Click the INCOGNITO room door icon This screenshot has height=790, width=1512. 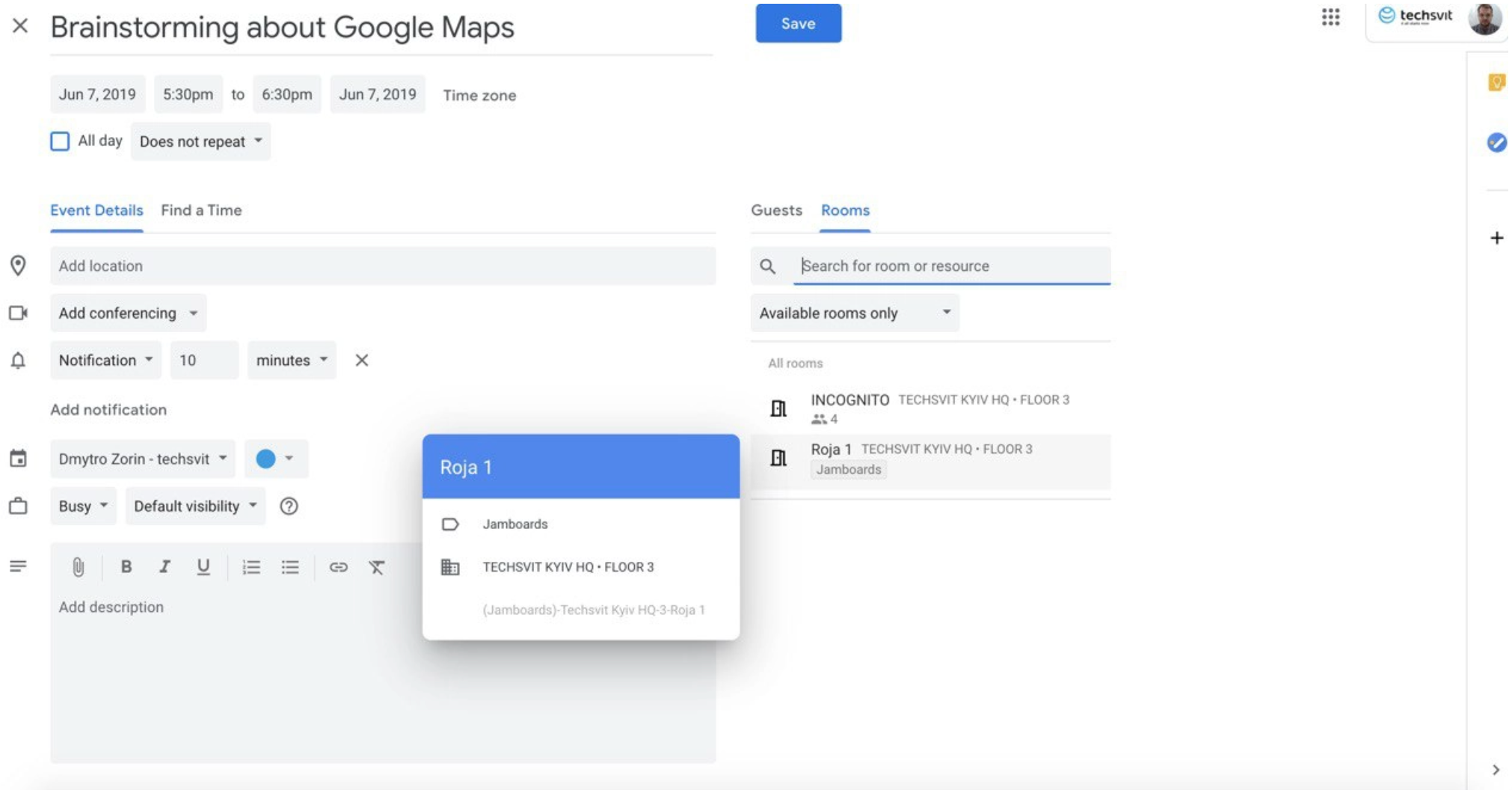[778, 408]
